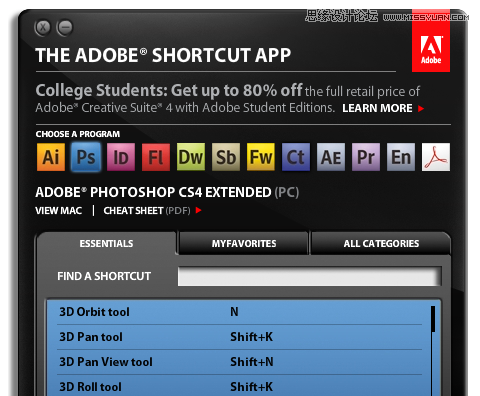Select the Soundbooth (Sb) icon
The width and height of the screenshot is (480, 396).
coord(226,157)
